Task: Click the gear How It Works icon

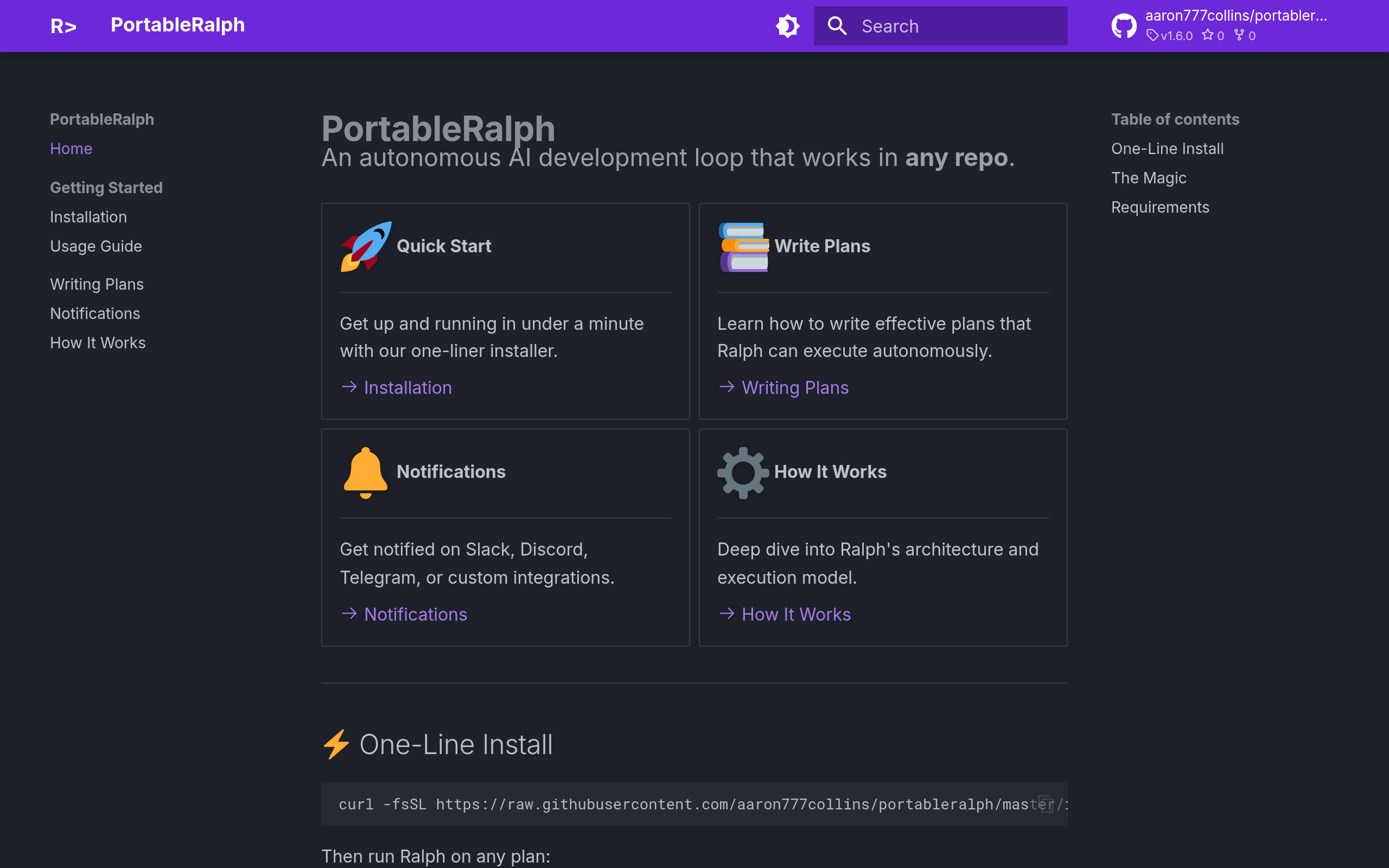Action: point(743,473)
